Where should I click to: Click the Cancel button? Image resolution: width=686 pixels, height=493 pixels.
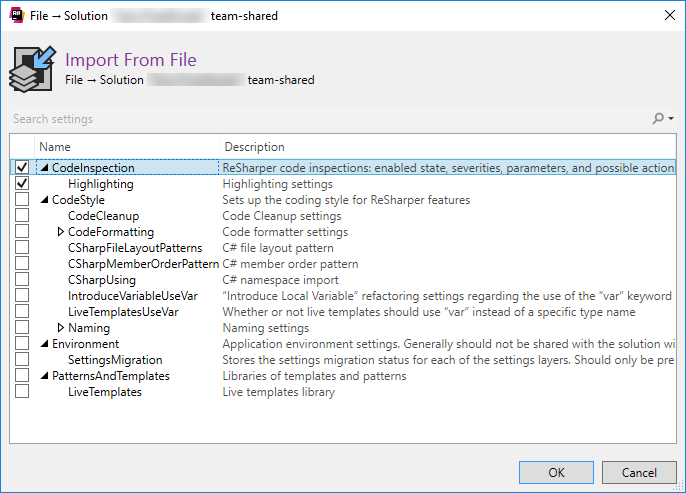(639, 472)
